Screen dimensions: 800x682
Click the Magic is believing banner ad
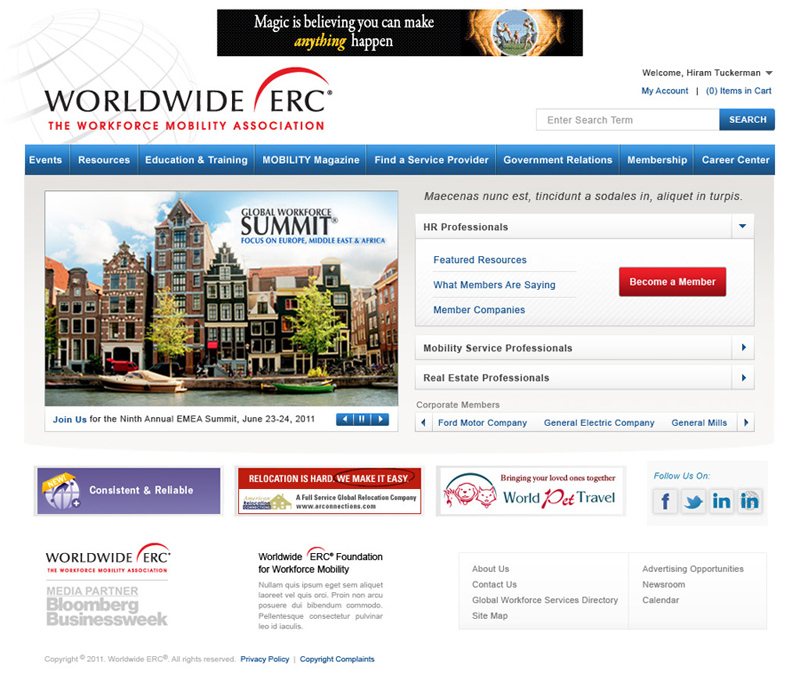[399, 33]
